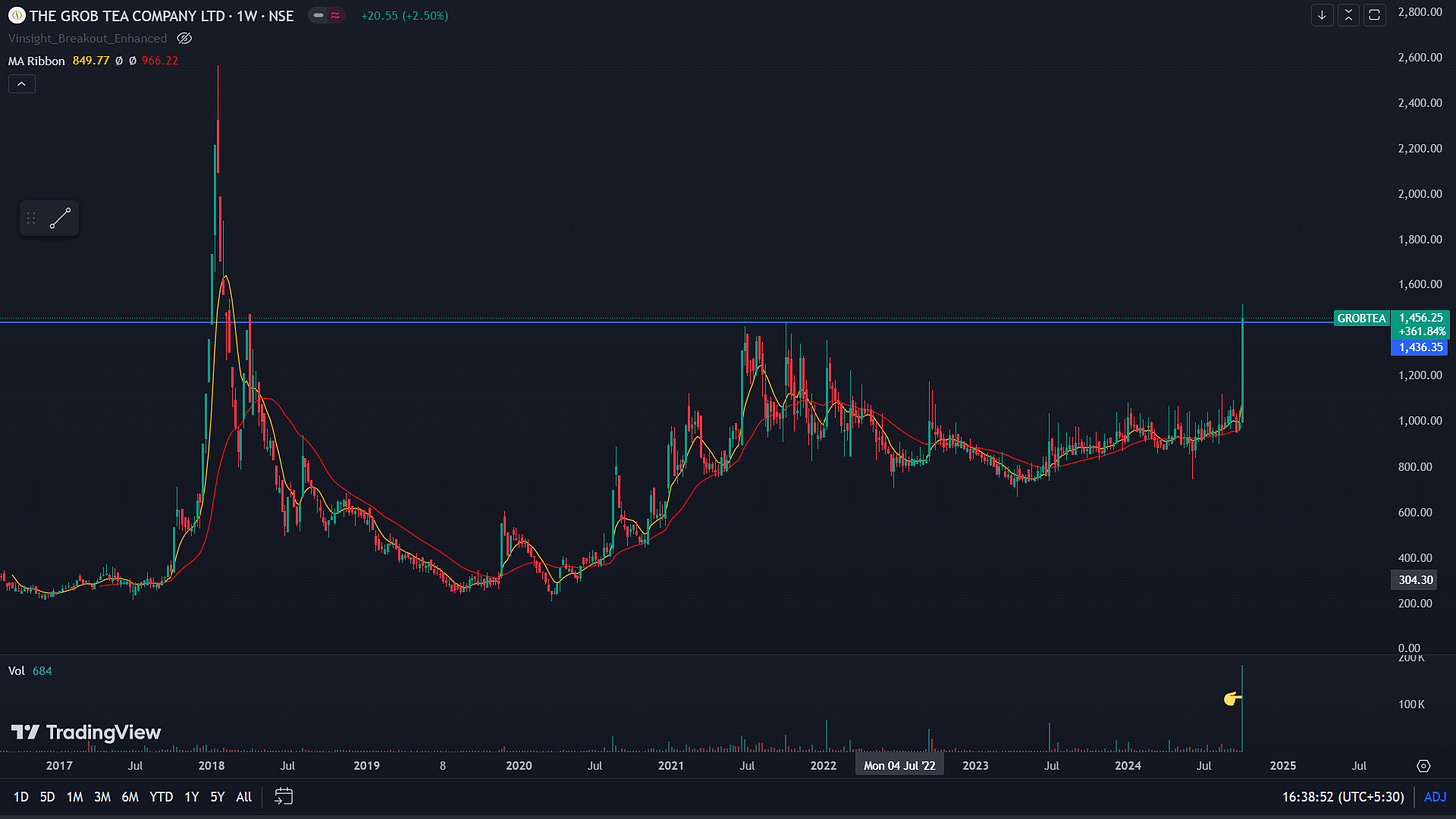Click the 2,200.00 price axis label

click(x=1419, y=148)
